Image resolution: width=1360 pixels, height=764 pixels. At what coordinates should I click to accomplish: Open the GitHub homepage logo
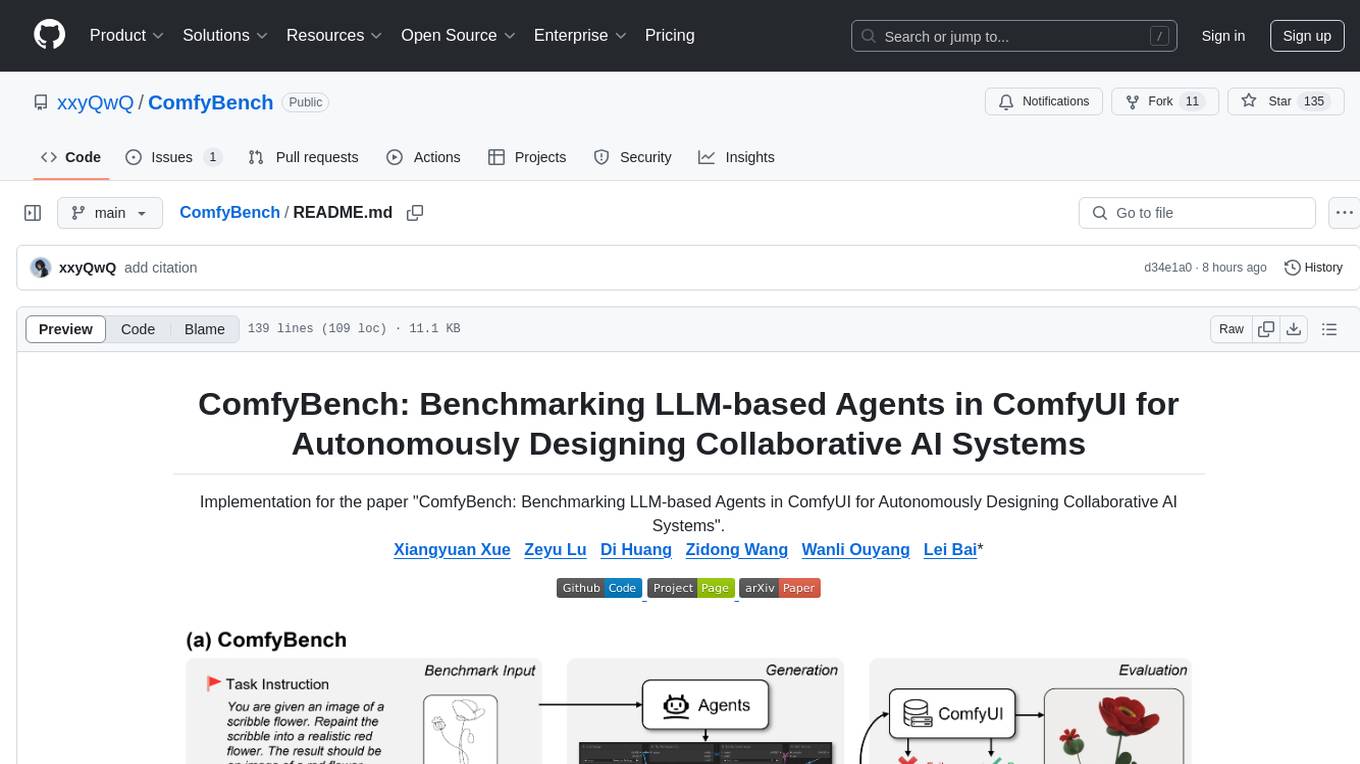(49, 35)
